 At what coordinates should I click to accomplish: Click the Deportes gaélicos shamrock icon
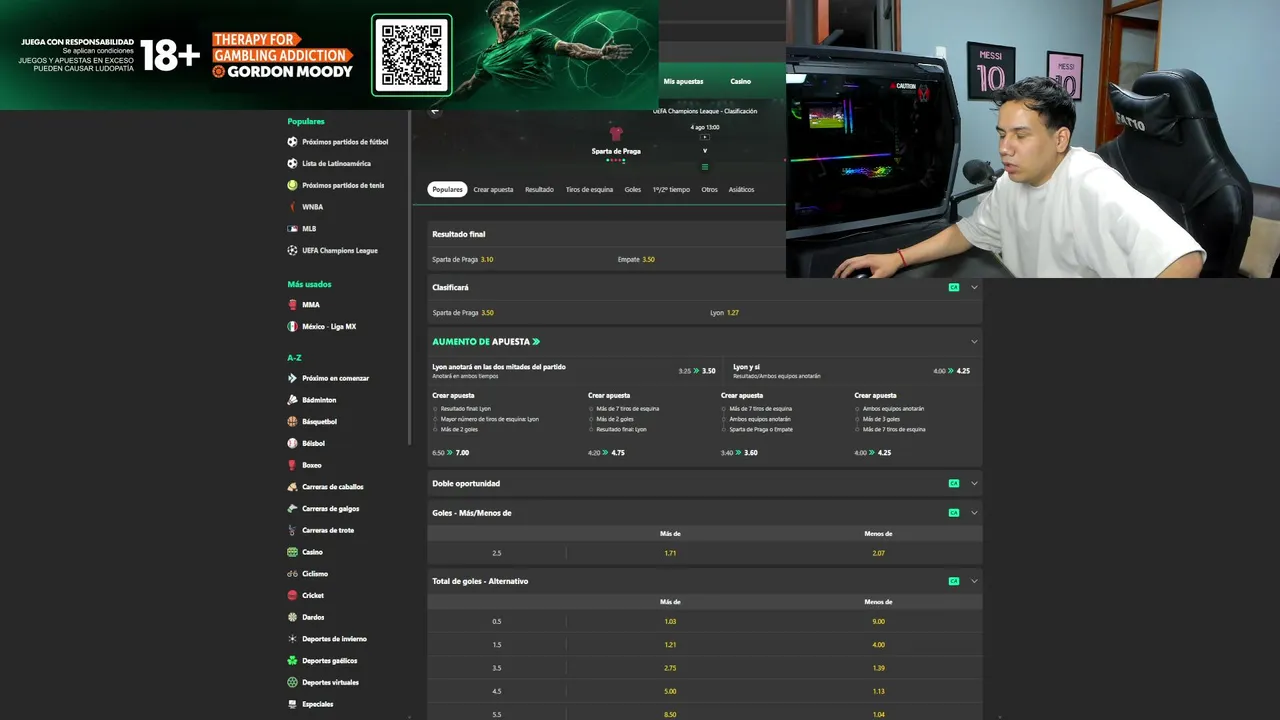292,661
